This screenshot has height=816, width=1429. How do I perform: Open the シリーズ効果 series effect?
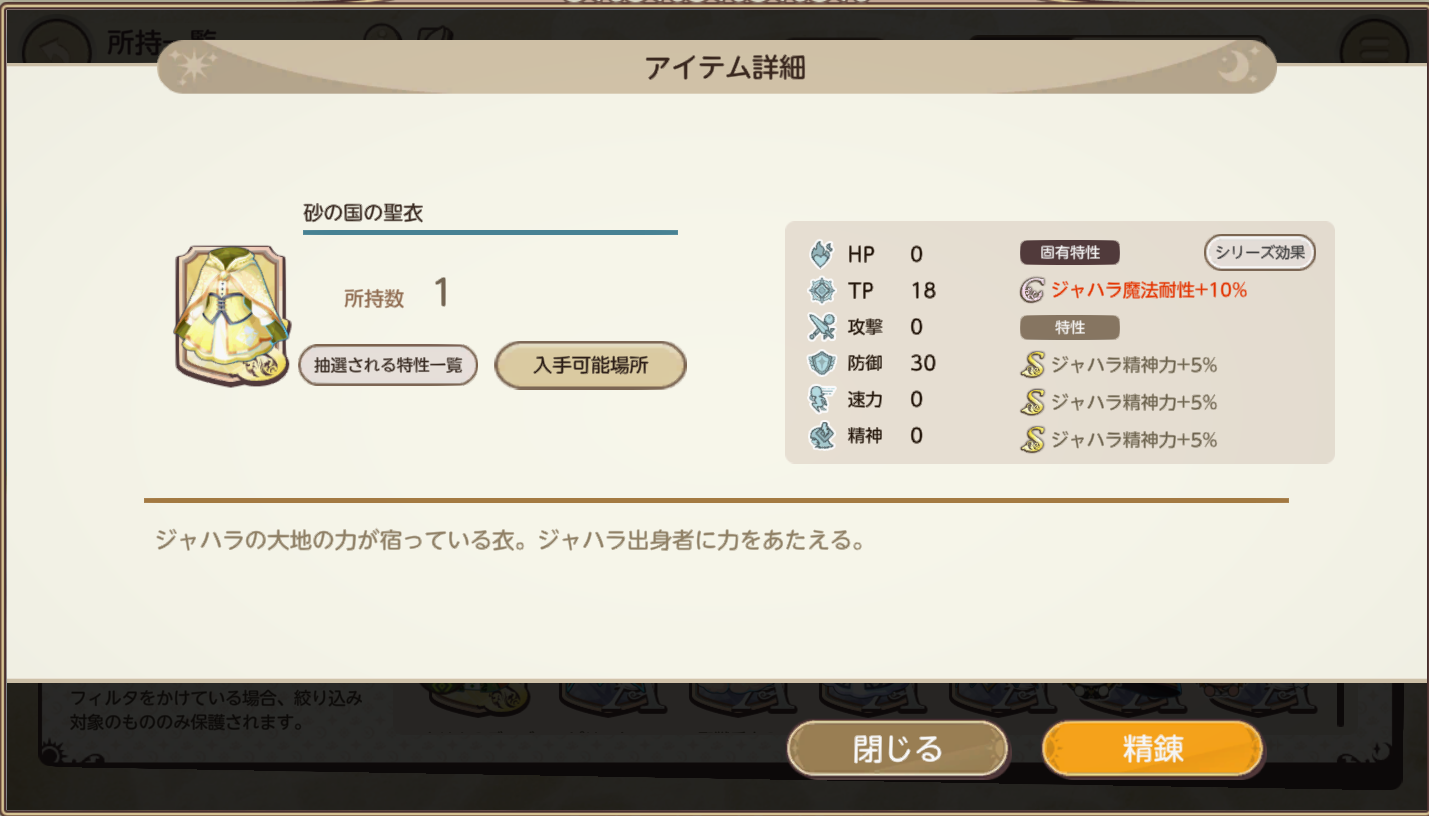coord(1259,252)
